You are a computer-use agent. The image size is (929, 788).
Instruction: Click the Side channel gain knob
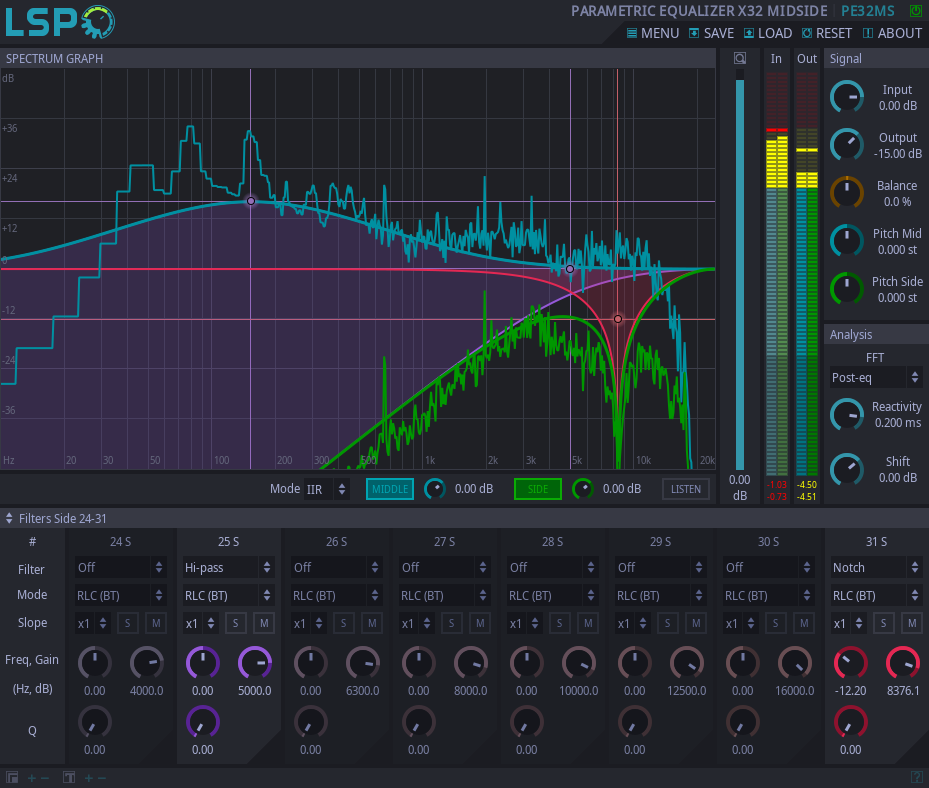tap(582, 489)
